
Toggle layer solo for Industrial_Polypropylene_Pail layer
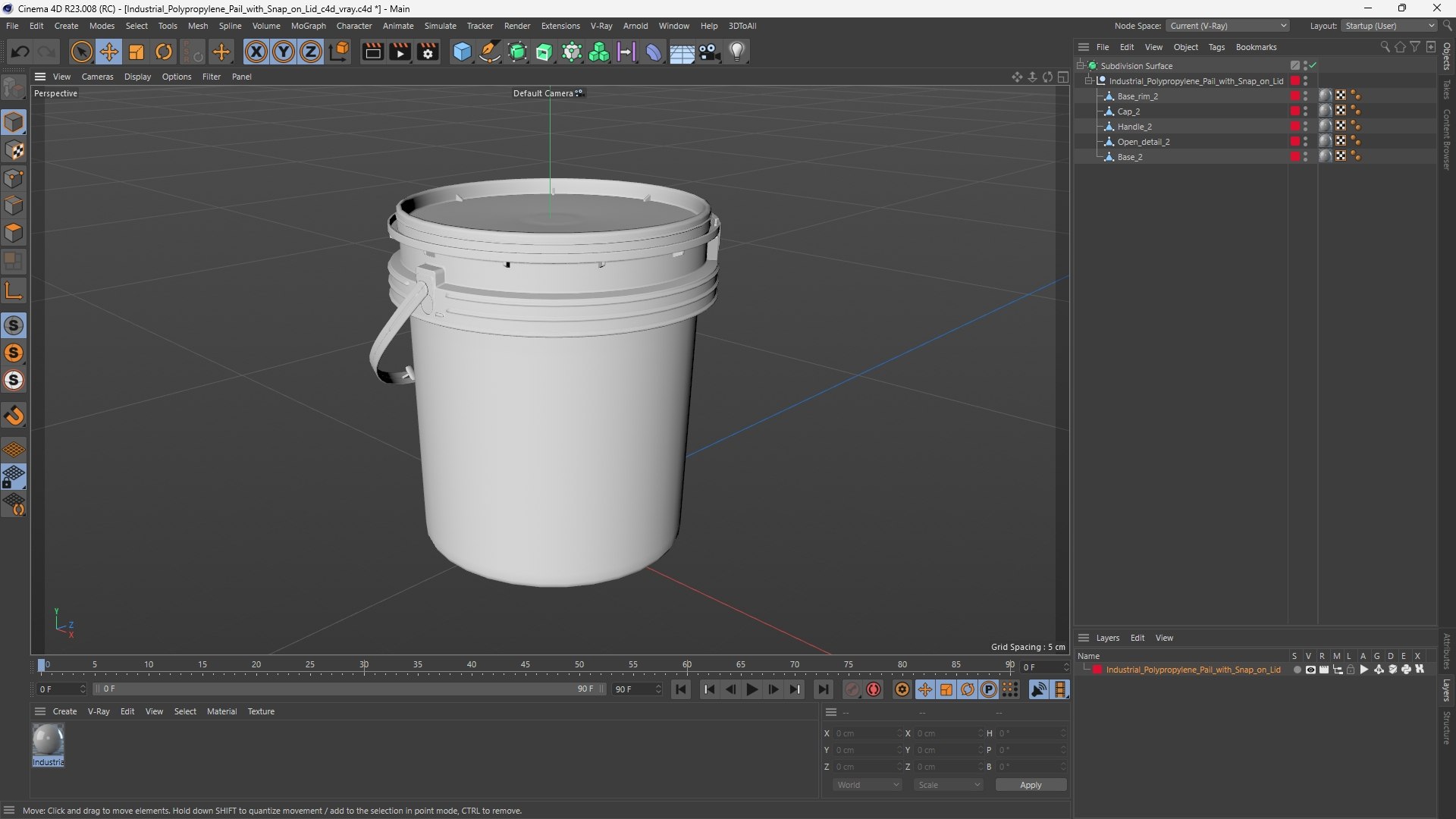(1297, 670)
